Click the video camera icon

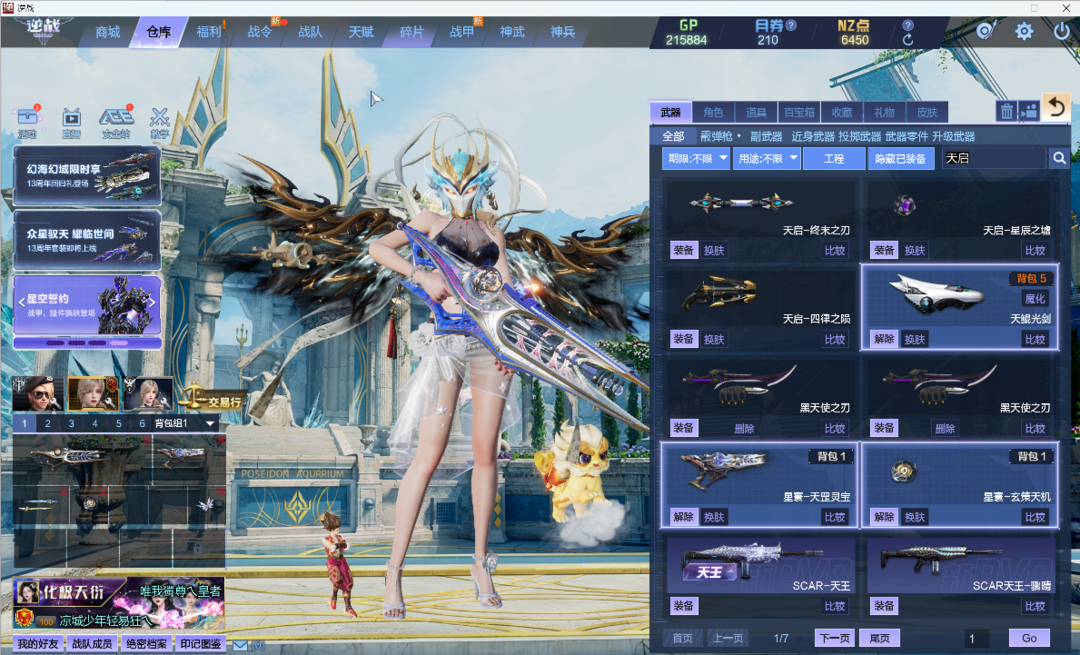[x=1029, y=111]
